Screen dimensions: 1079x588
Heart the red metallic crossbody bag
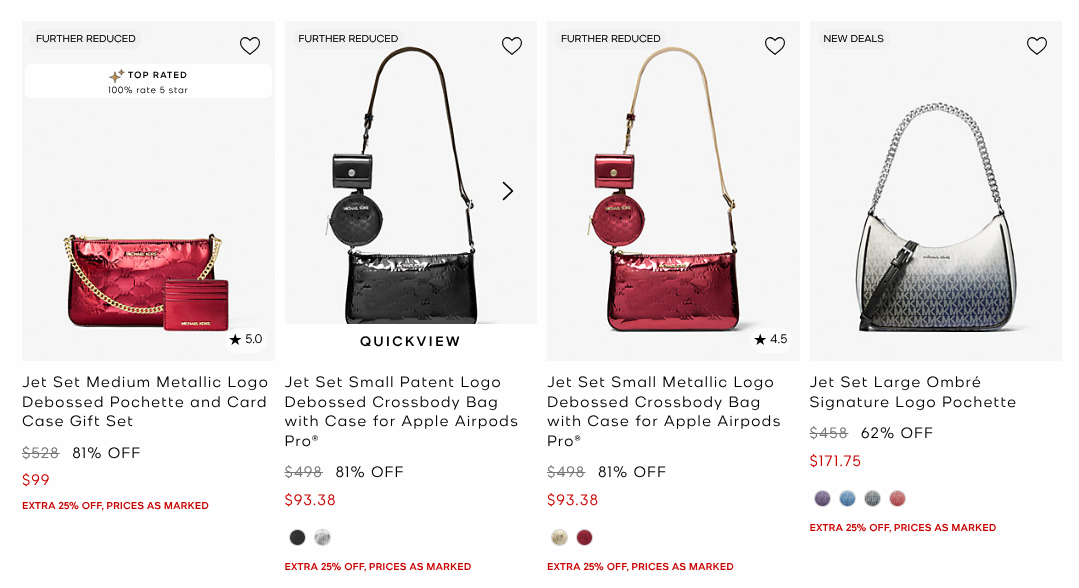(x=774, y=45)
